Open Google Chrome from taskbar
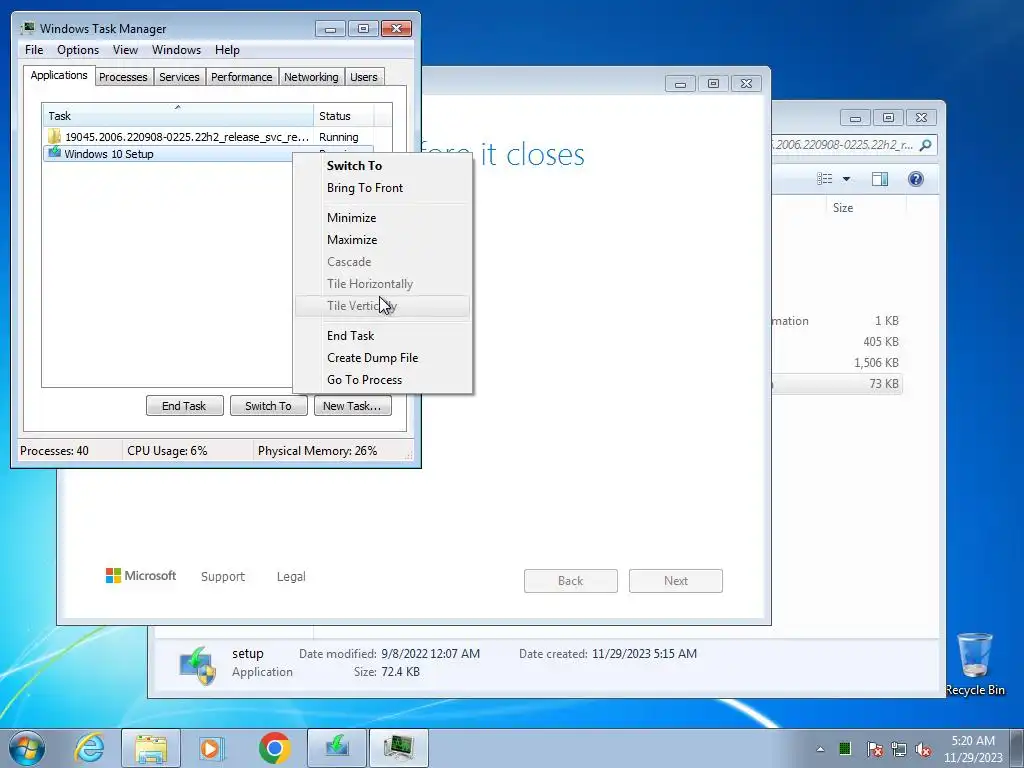 pyautogui.click(x=274, y=748)
